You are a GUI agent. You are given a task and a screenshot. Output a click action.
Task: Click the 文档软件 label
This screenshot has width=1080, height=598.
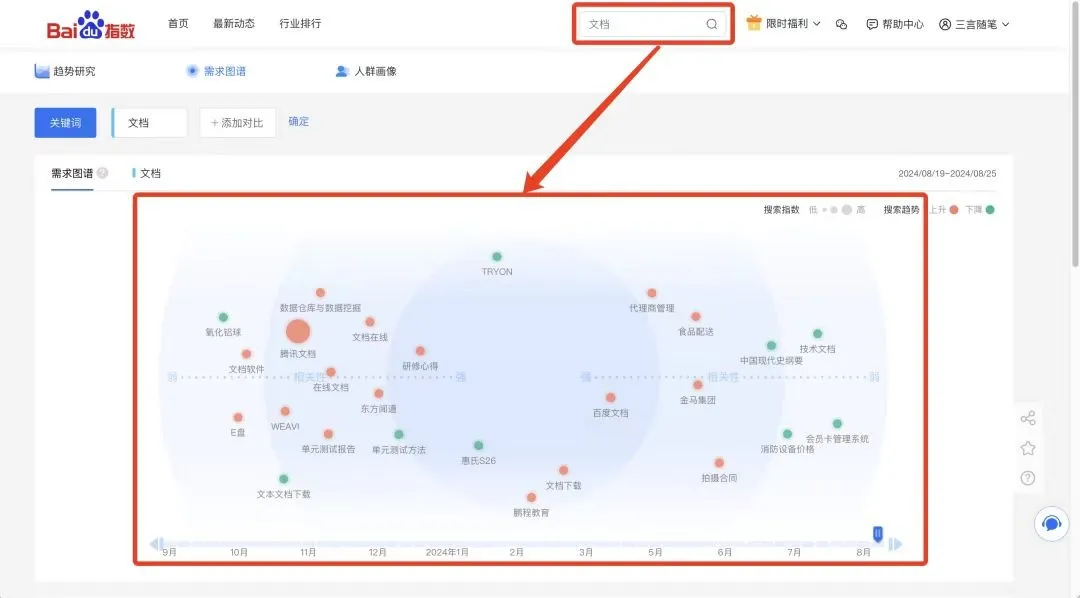point(247,369)
